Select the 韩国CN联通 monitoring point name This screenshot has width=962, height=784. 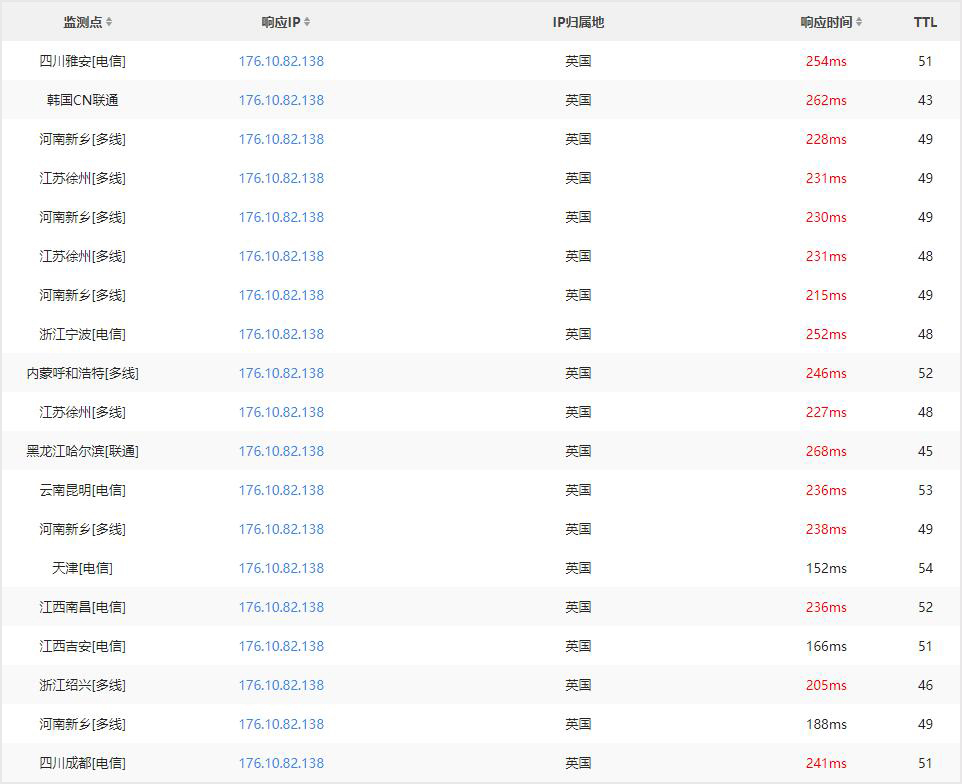tap(82, 100)
